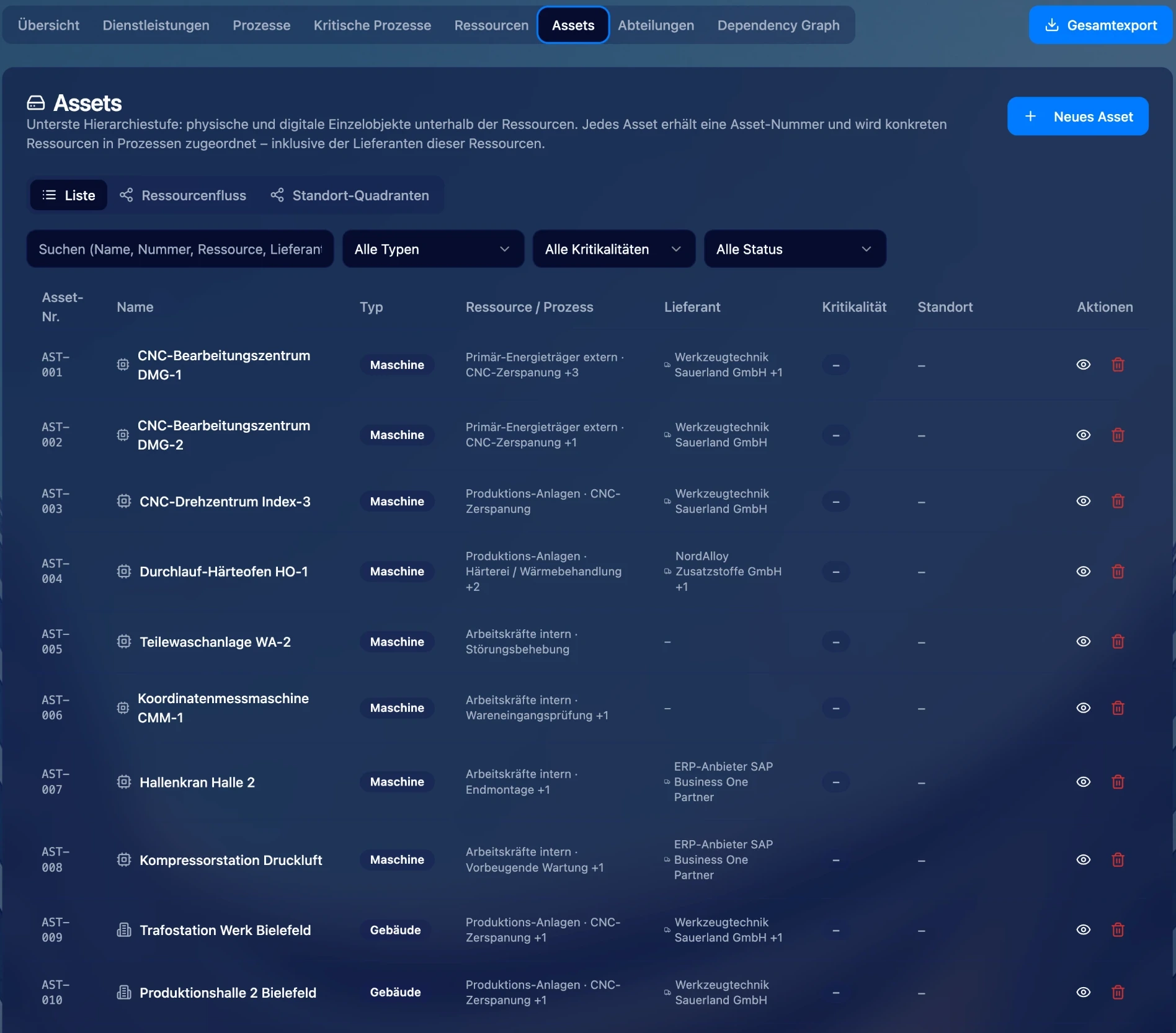Click the Kritikalität column header
The height and width of the screenshot is (1033, 1176).
coord(854,307)
